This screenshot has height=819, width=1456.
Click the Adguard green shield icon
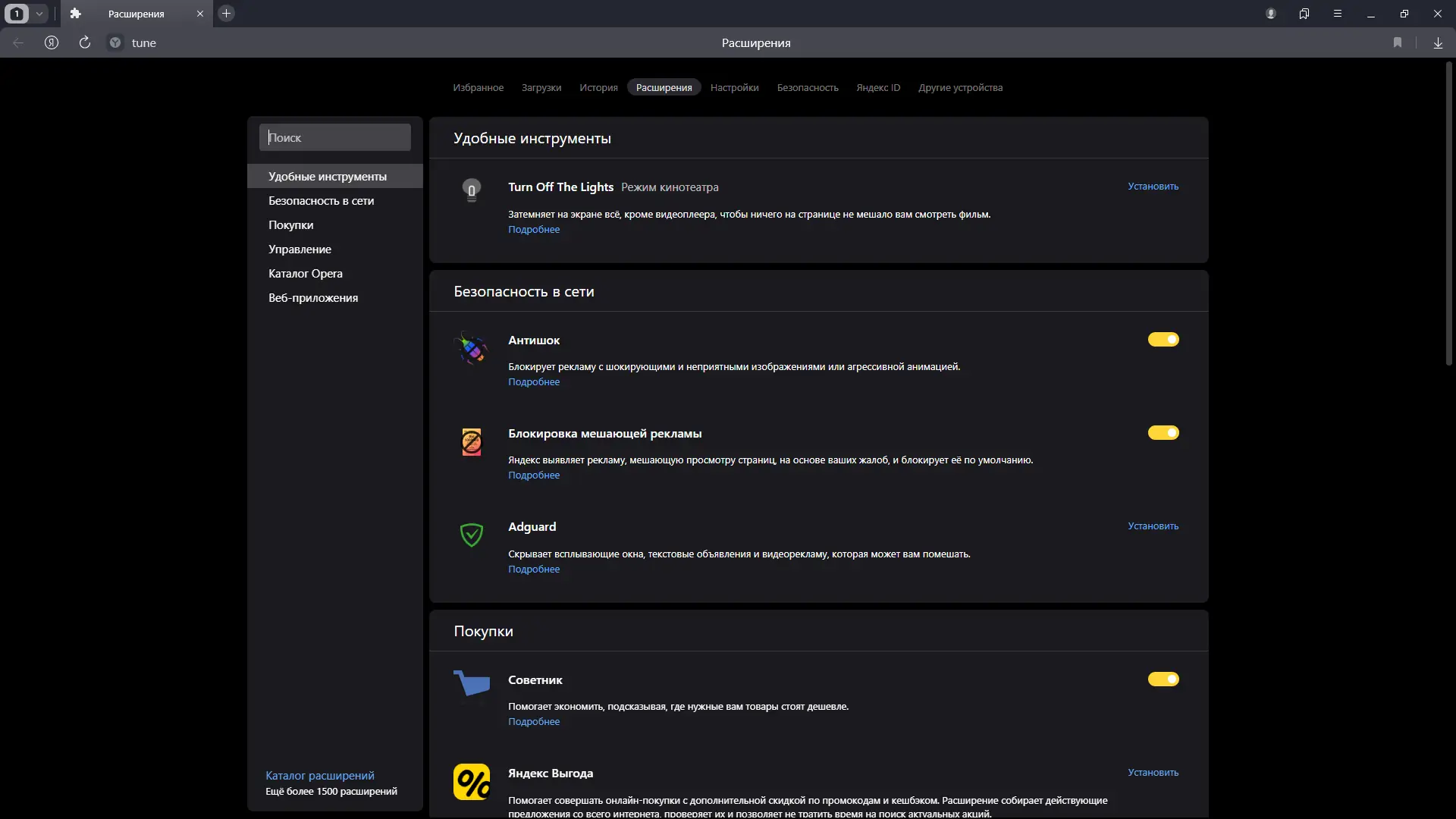[472, 535]
